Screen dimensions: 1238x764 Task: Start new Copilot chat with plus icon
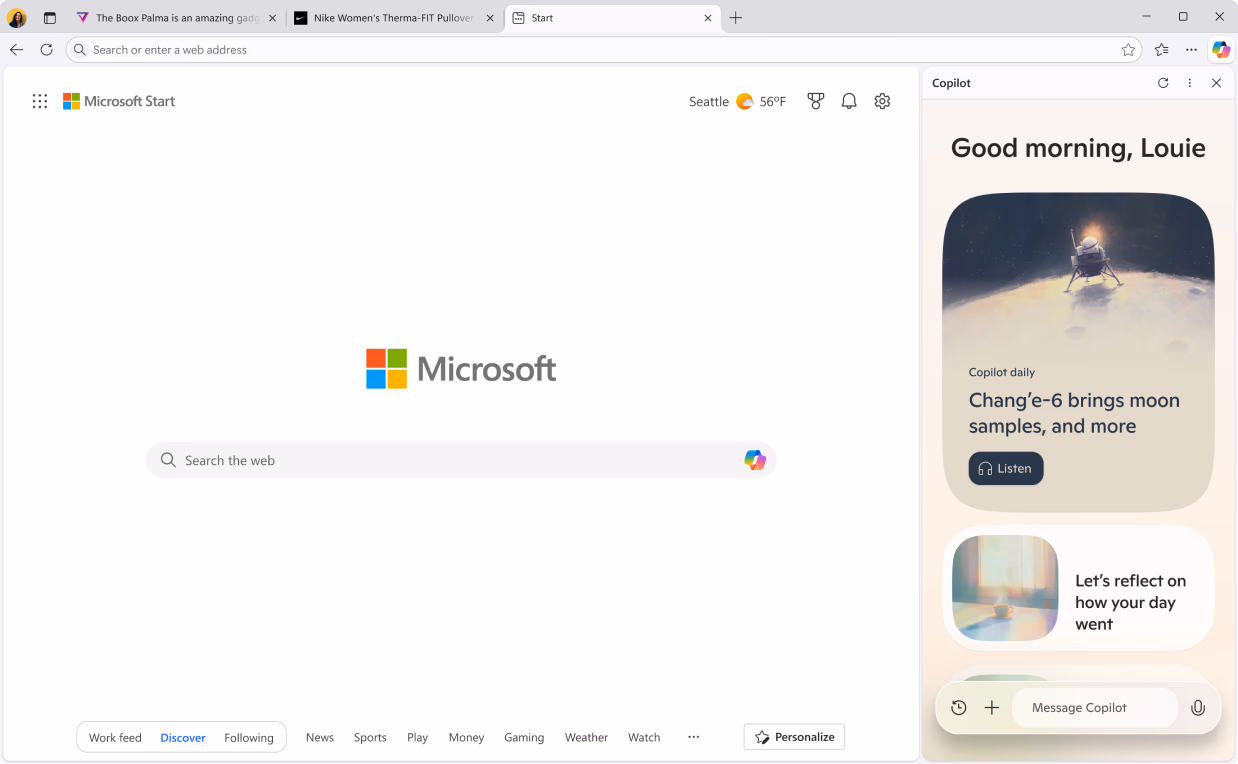pyautogui.click(x=992, y=707)
